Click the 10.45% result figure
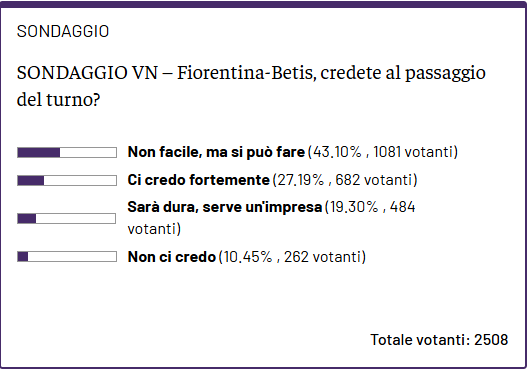This screenshot has height=370, width=527. tap(248, 257)
